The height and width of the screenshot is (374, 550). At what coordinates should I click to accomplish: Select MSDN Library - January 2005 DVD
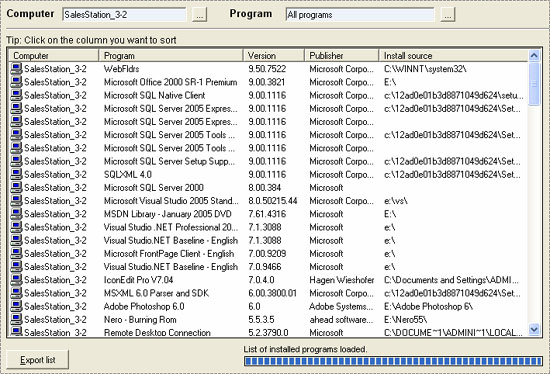(x=168, y=214)
